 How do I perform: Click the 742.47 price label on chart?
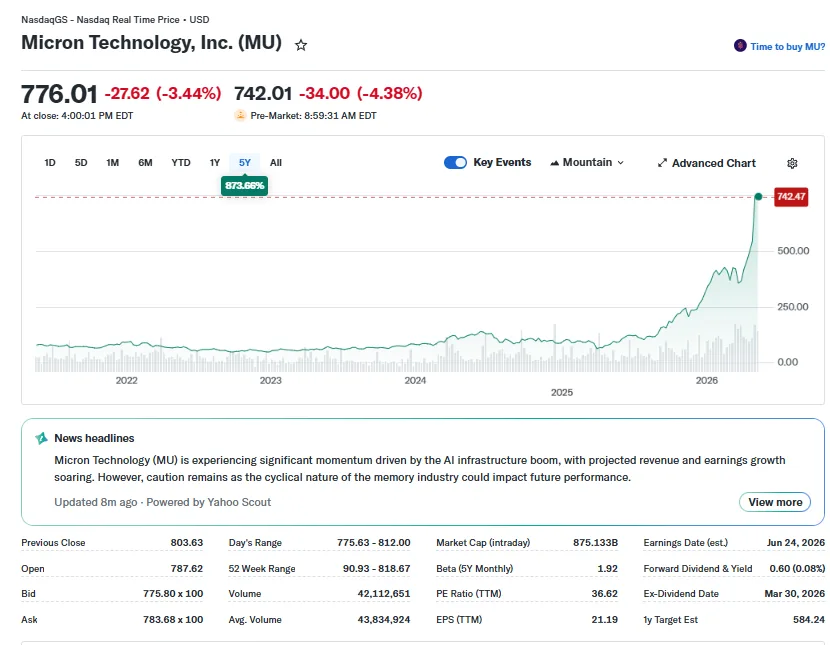click(x=791, y=197)
